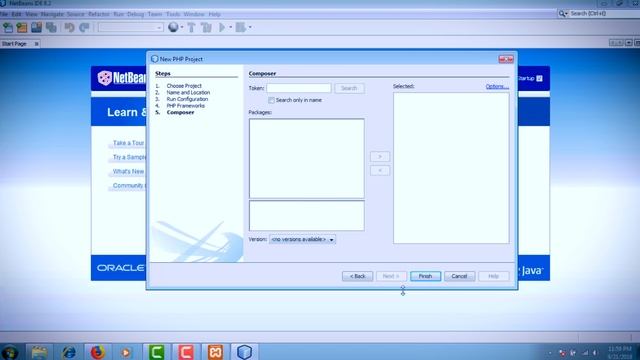Click the IDE Search field
Screen dimensions: 640x360
[x=604, y=13]
